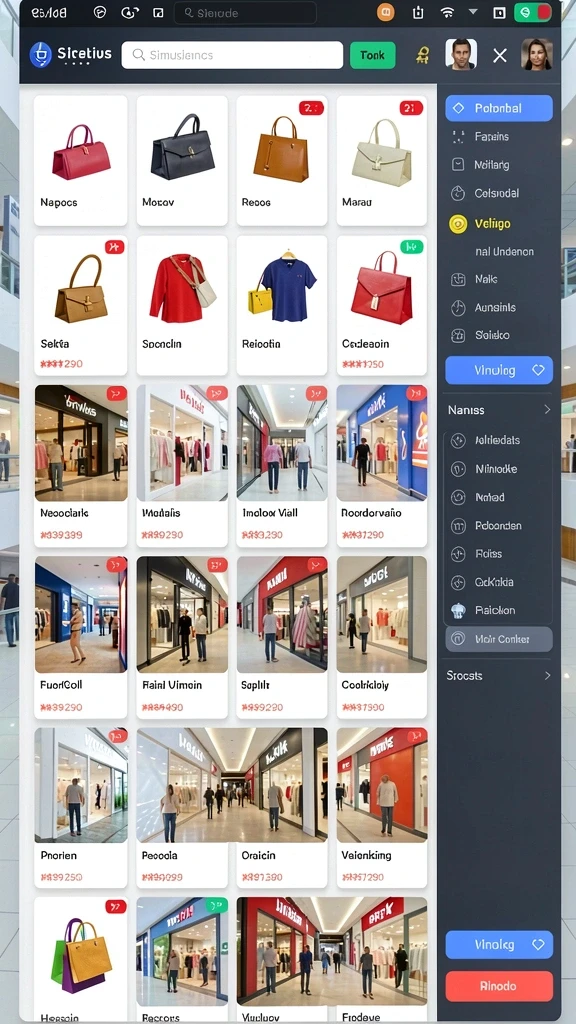Open the Napocs red handbag thumbnail
Viewport: 576px width, 1024px height.
[x=82, y=153]
